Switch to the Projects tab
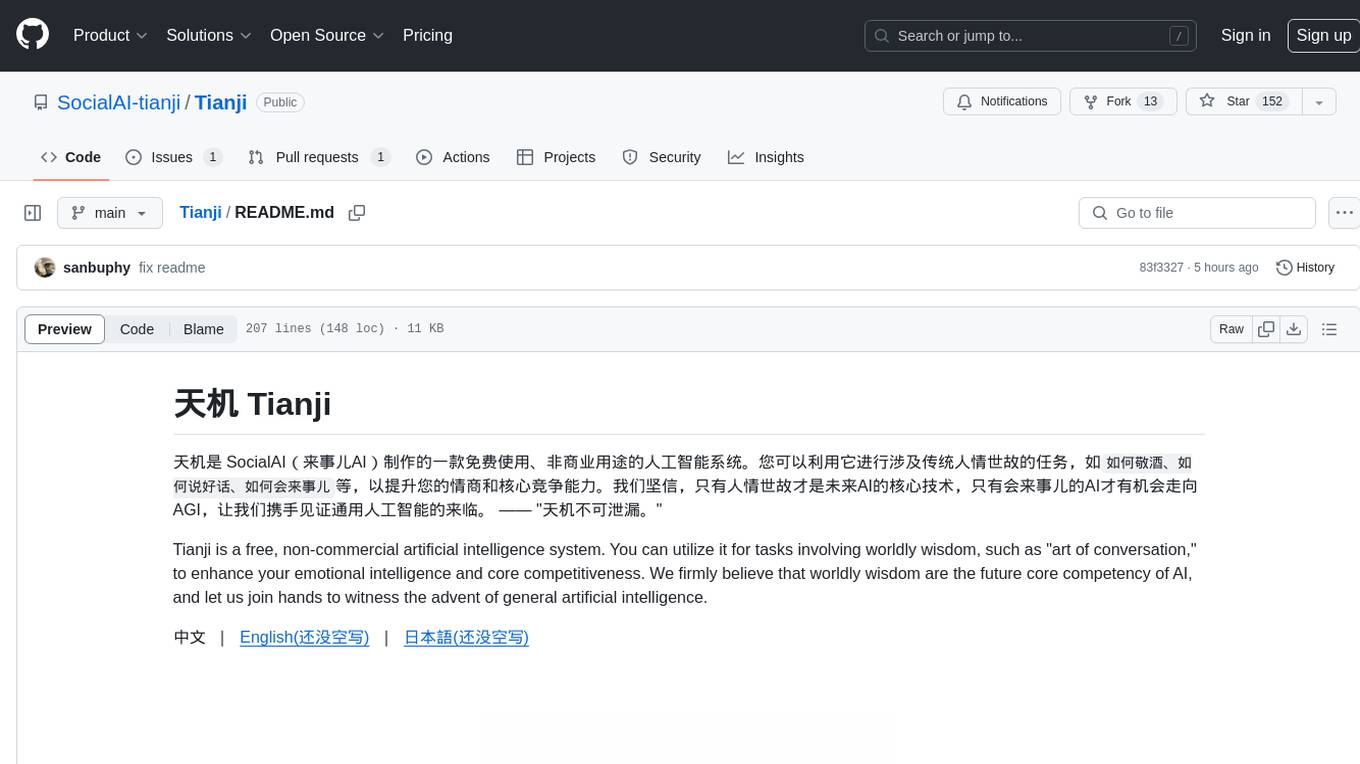The image size is (1360, 764). click(556, 157)
